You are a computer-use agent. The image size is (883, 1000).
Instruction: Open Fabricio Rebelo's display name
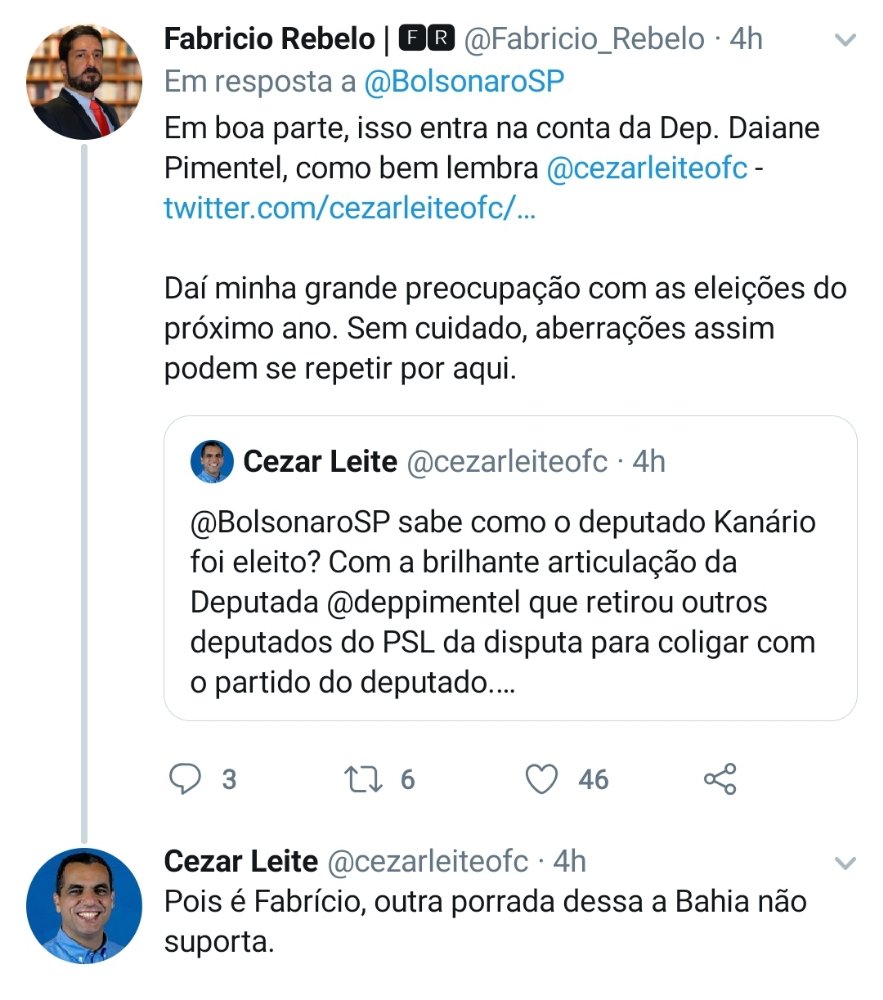[x=267, y=39]
